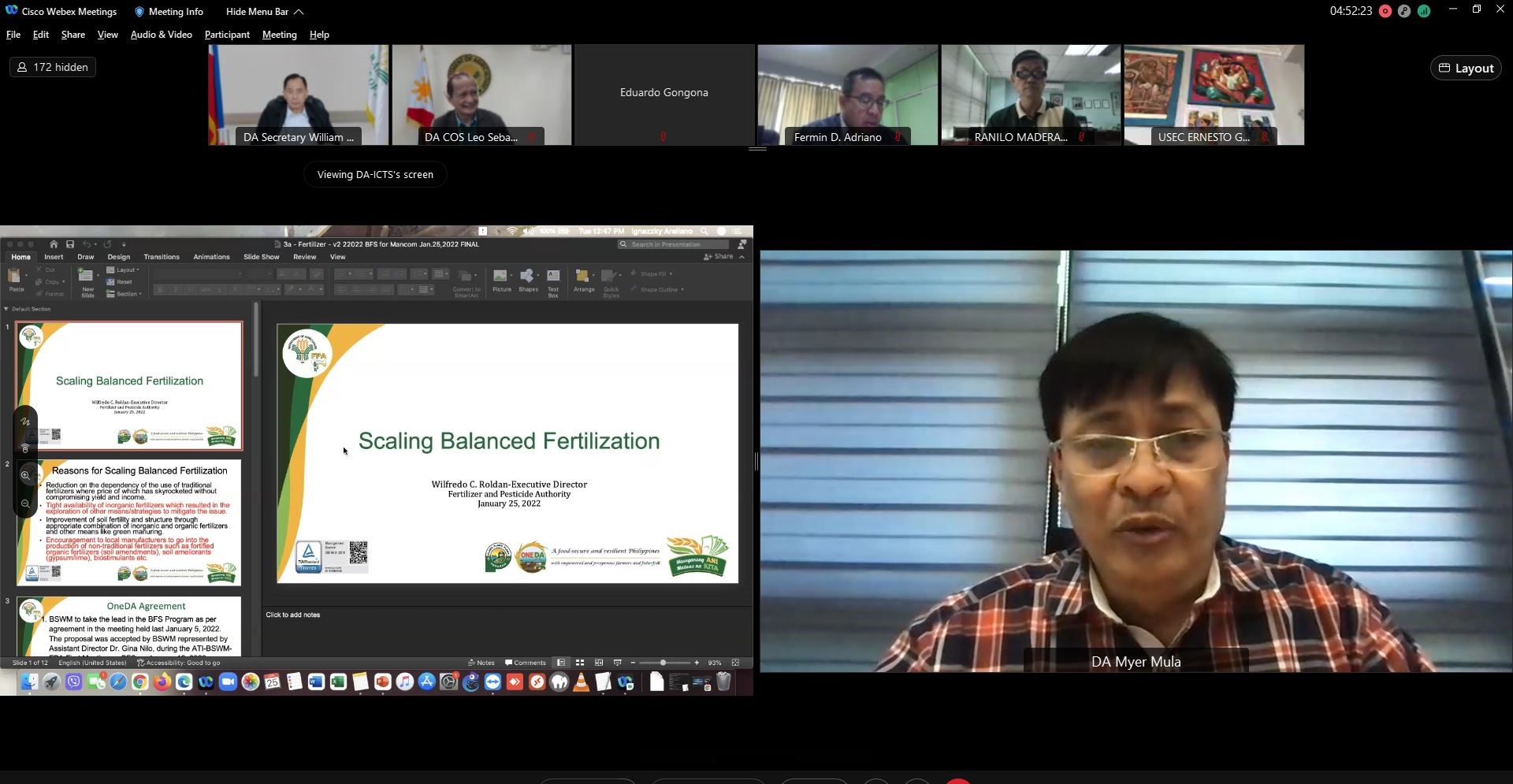Viewport: 1513px width, 784px height.
Task: Click the red recording indicator icon
Action: pyautogui.click(x=1385, y=11)
